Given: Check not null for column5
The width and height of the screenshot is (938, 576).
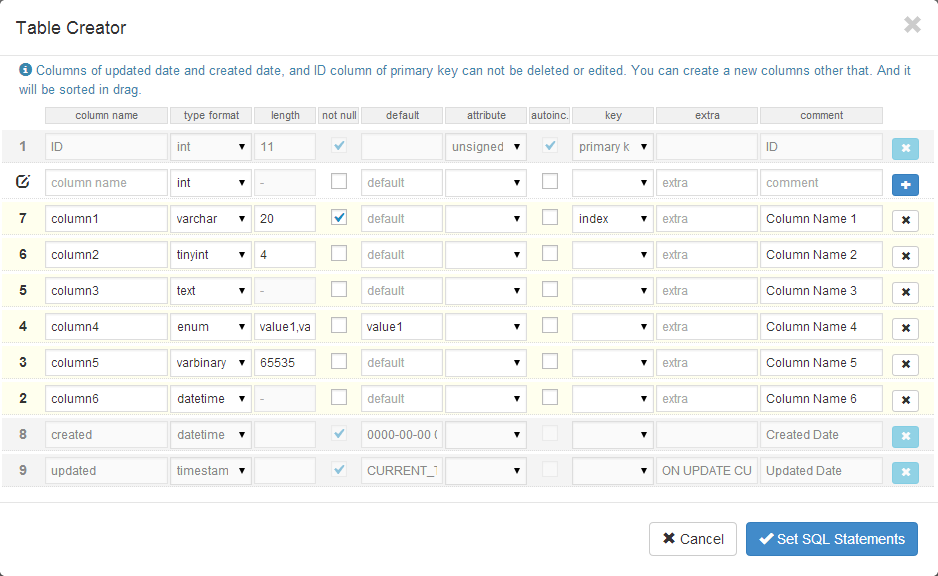Looking at the screenshot, I should pos(339,362).
